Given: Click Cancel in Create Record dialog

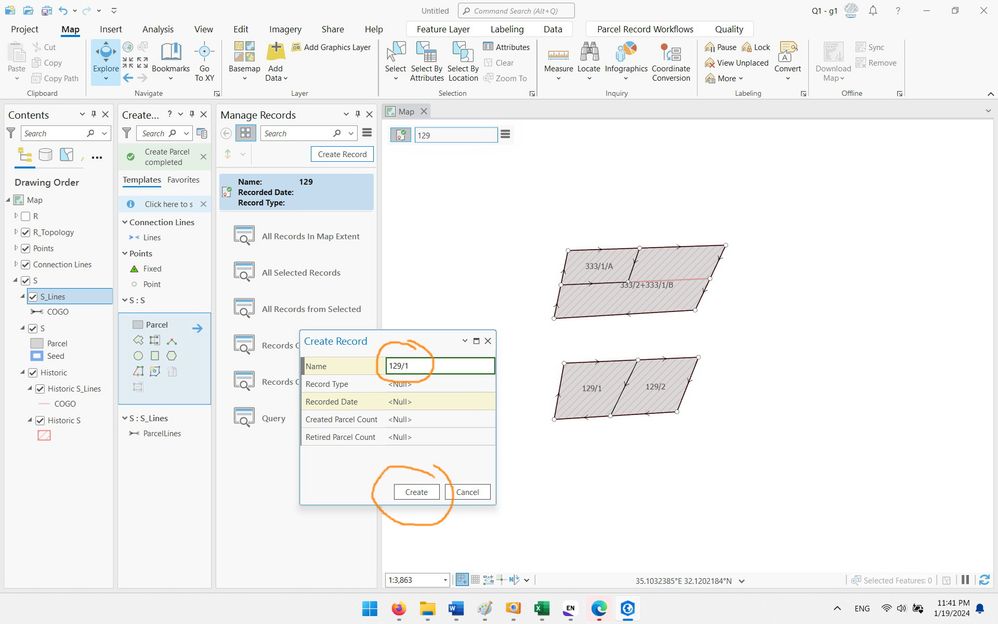Looking at the screenshot, I should (x=467, y=492).
